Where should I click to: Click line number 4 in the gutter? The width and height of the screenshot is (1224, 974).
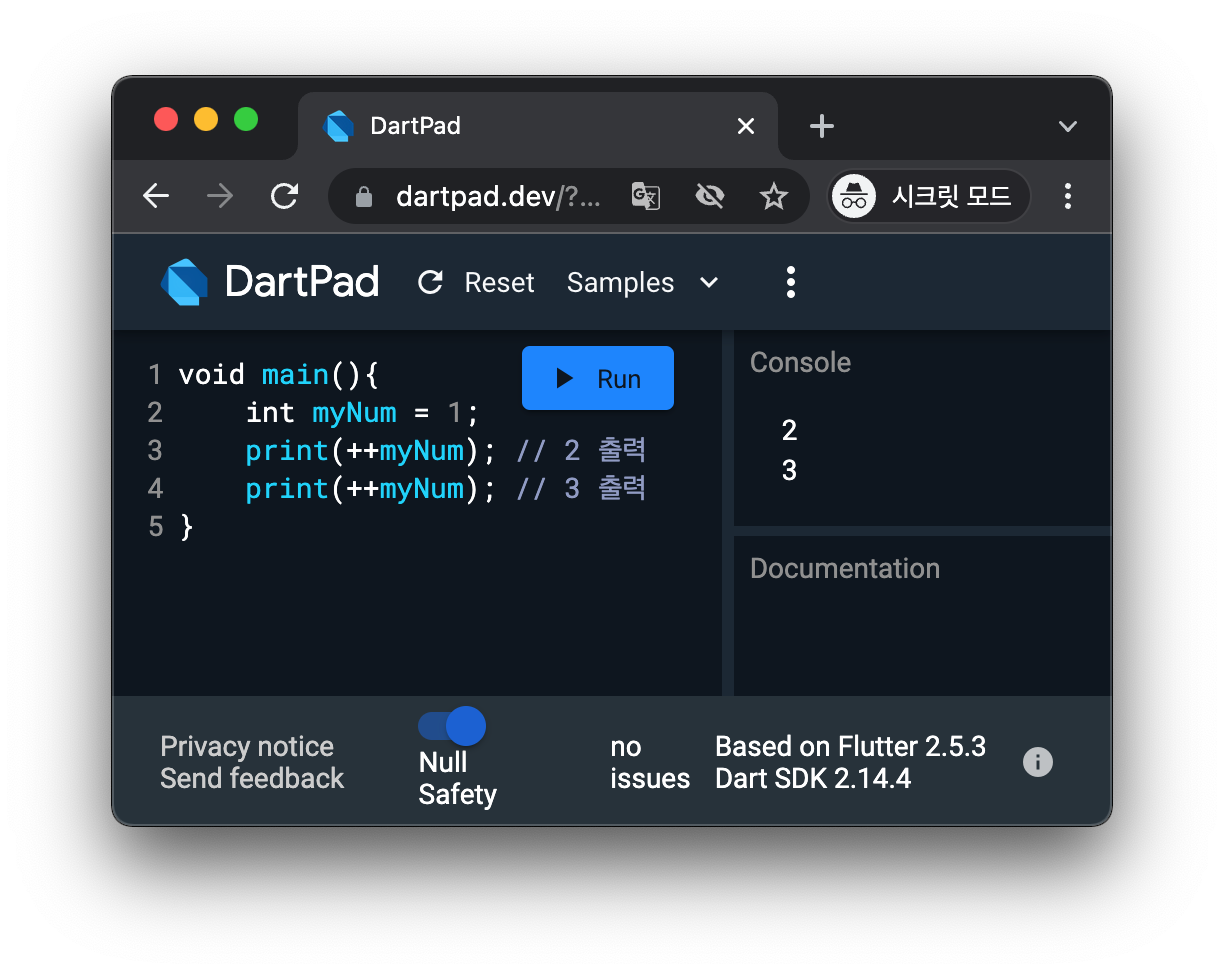(x=154, y=489)
